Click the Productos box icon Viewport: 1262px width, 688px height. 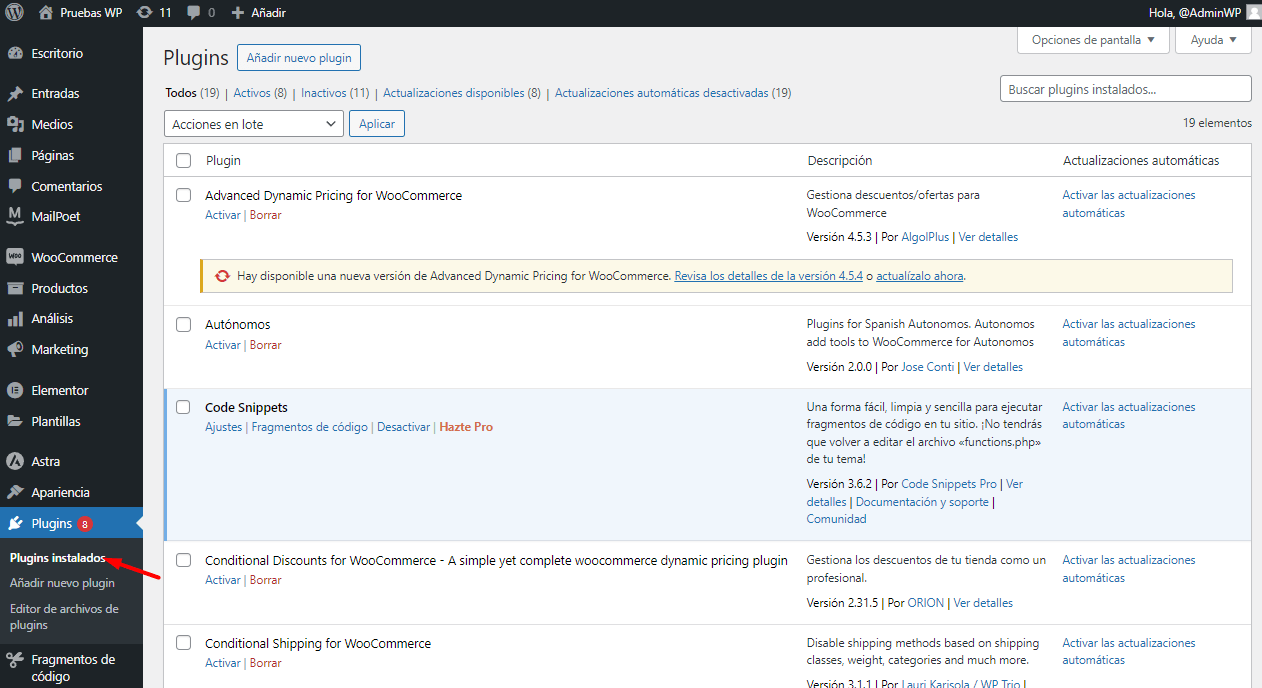coord(15,288)
